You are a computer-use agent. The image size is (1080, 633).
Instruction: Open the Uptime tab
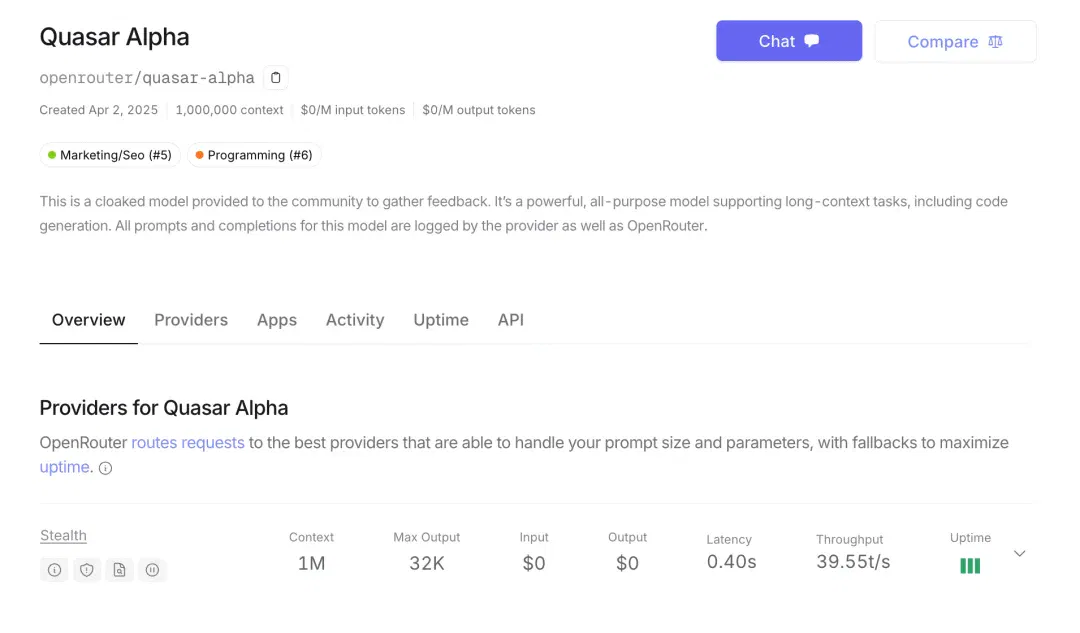point(441,320)
